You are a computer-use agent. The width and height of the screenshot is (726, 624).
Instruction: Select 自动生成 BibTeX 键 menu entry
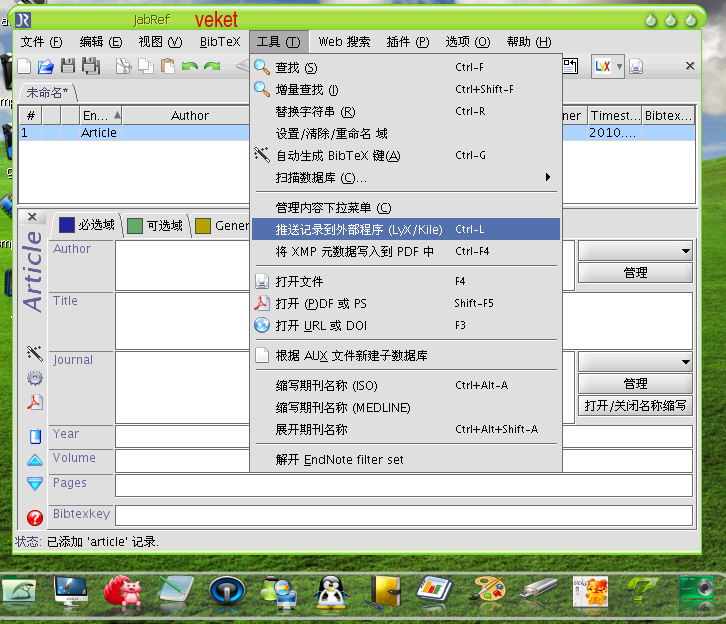point(406,156)
